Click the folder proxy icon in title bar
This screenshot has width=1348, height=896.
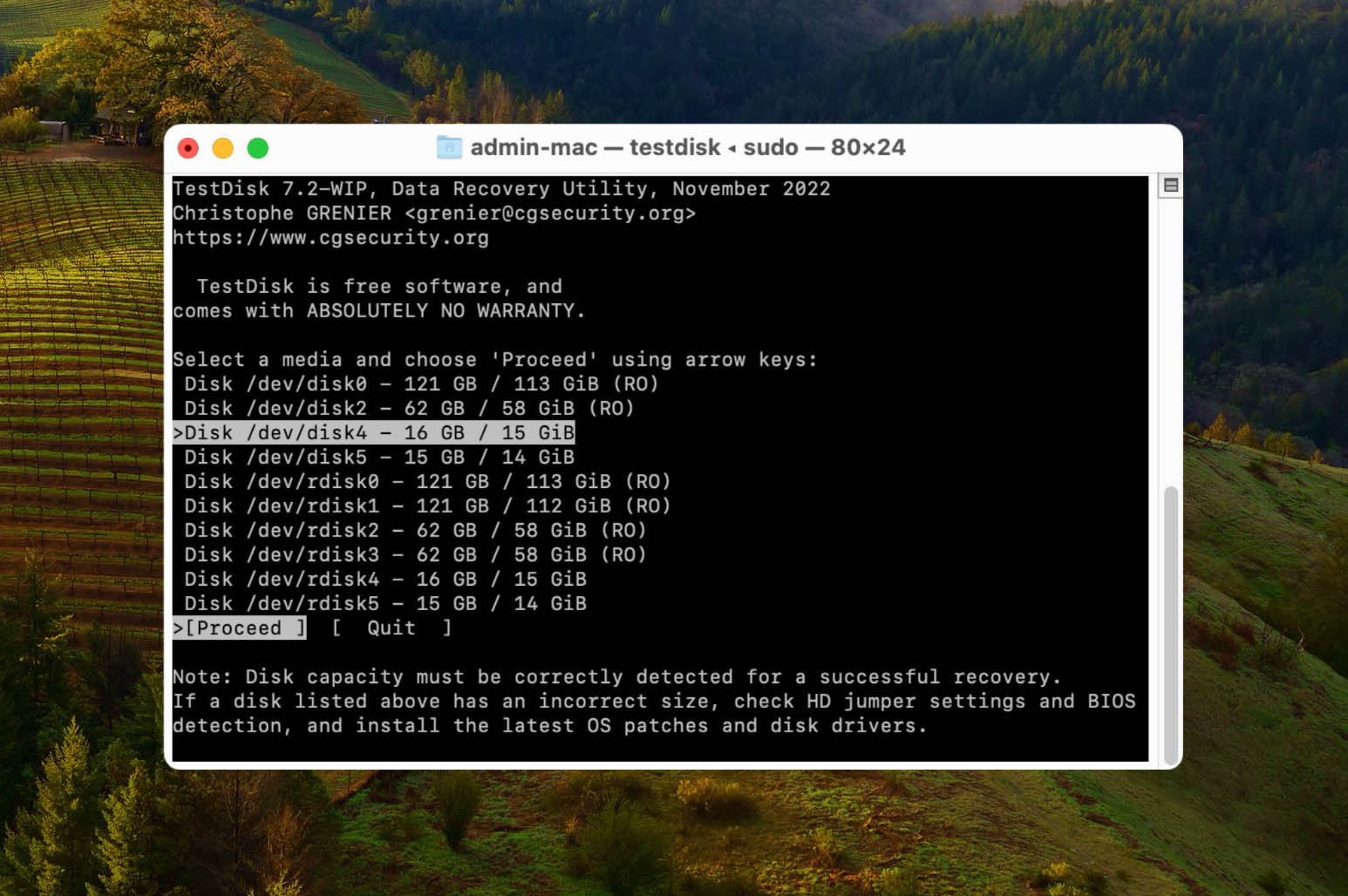[x=449, y=147]
